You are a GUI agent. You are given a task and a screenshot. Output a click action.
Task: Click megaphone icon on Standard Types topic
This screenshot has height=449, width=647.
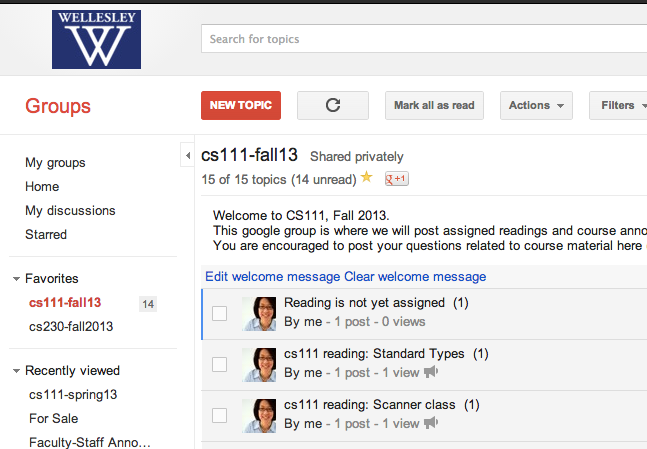click(431, 372)
